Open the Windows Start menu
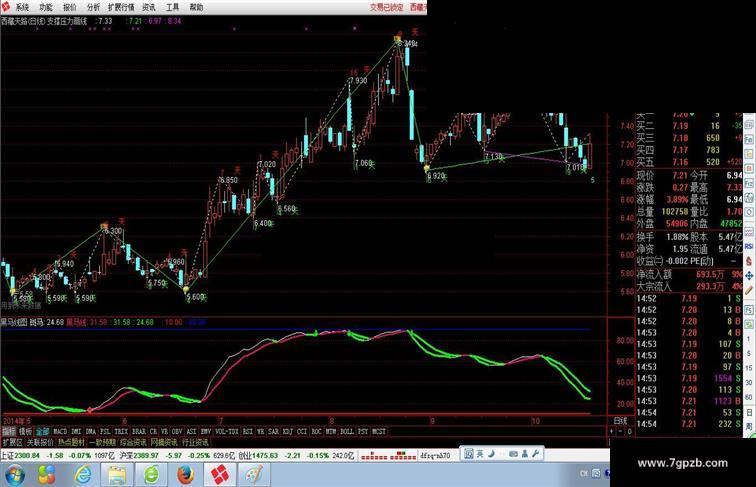Screen dimensions: 756x487 click(x=14, y=475)
